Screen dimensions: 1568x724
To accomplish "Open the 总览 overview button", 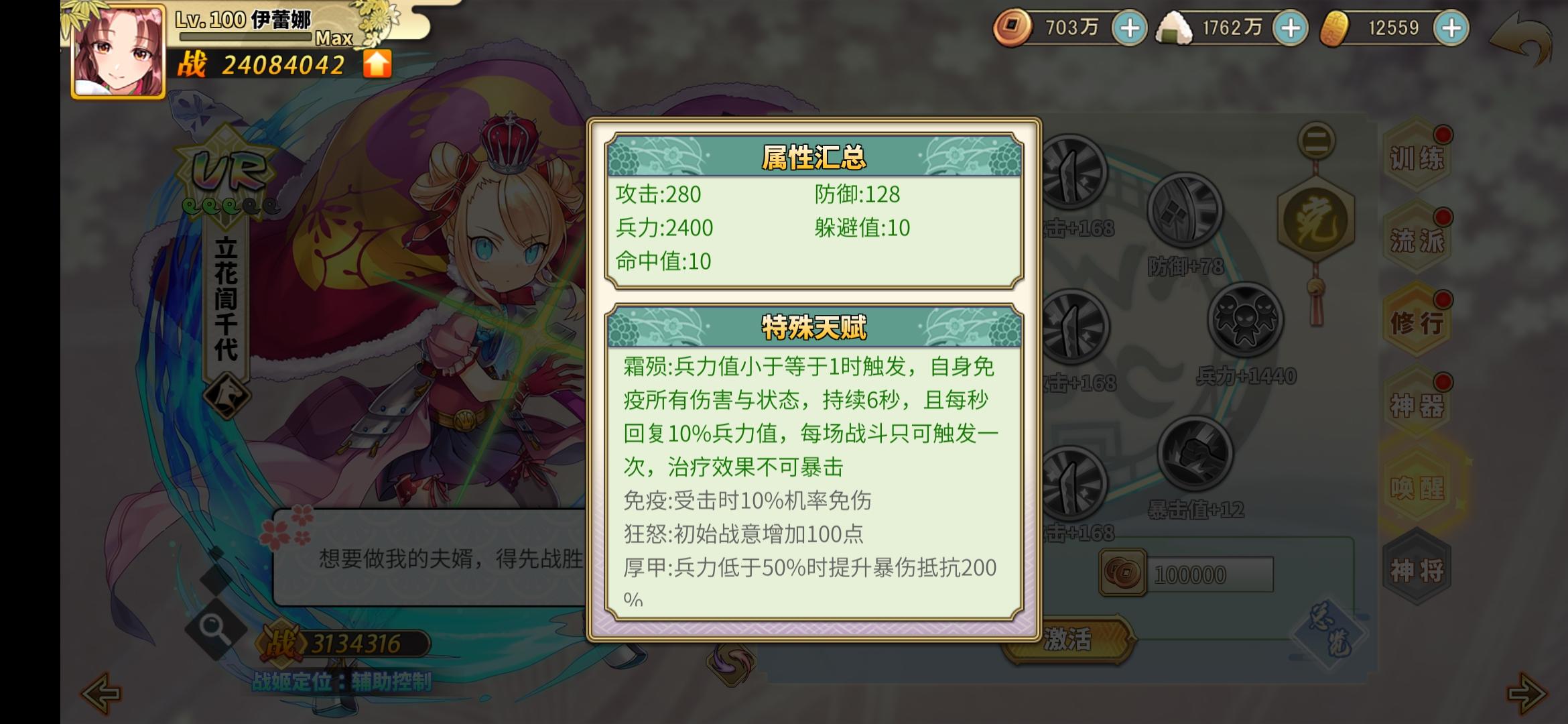I will coord(1331,633).
